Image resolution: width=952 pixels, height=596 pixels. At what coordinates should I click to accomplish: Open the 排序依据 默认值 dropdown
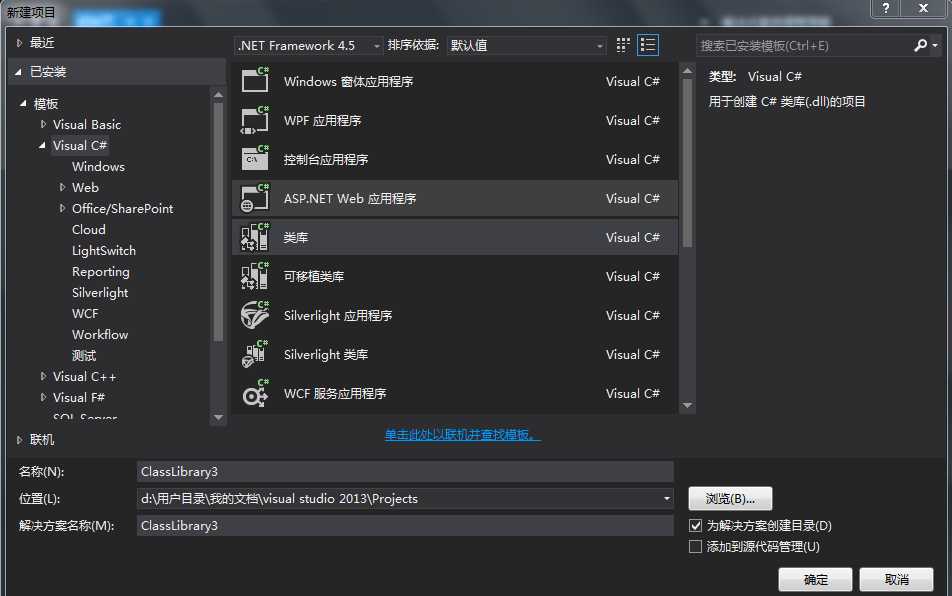click(526, 46)
